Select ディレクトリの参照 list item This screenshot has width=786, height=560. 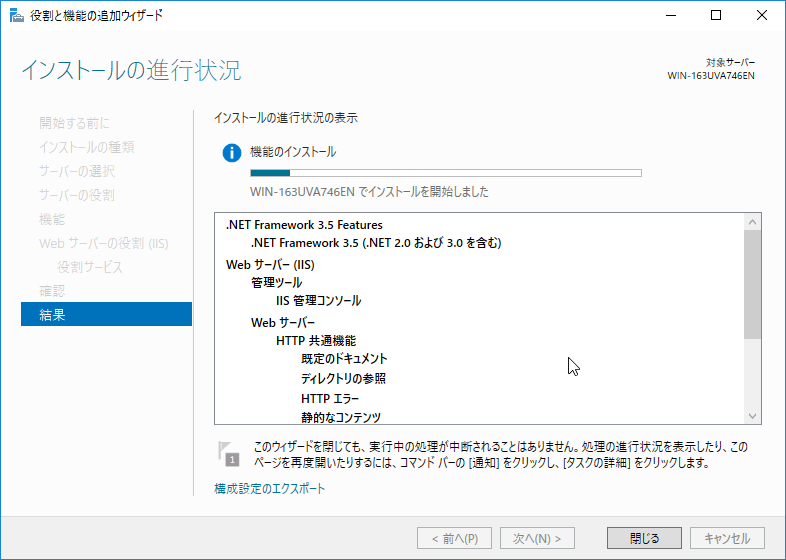click(x=343, y=379)
